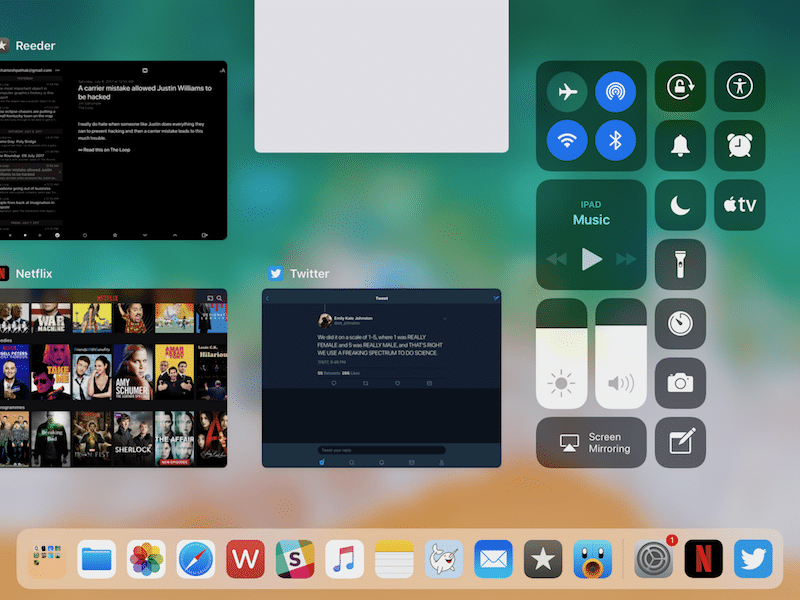Open Apple TV remote control

point(740,206)
